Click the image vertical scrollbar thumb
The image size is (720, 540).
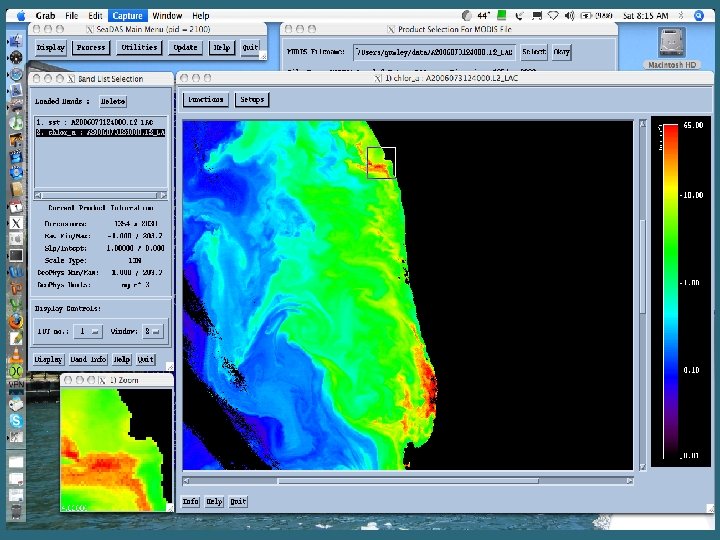(643, 266)
